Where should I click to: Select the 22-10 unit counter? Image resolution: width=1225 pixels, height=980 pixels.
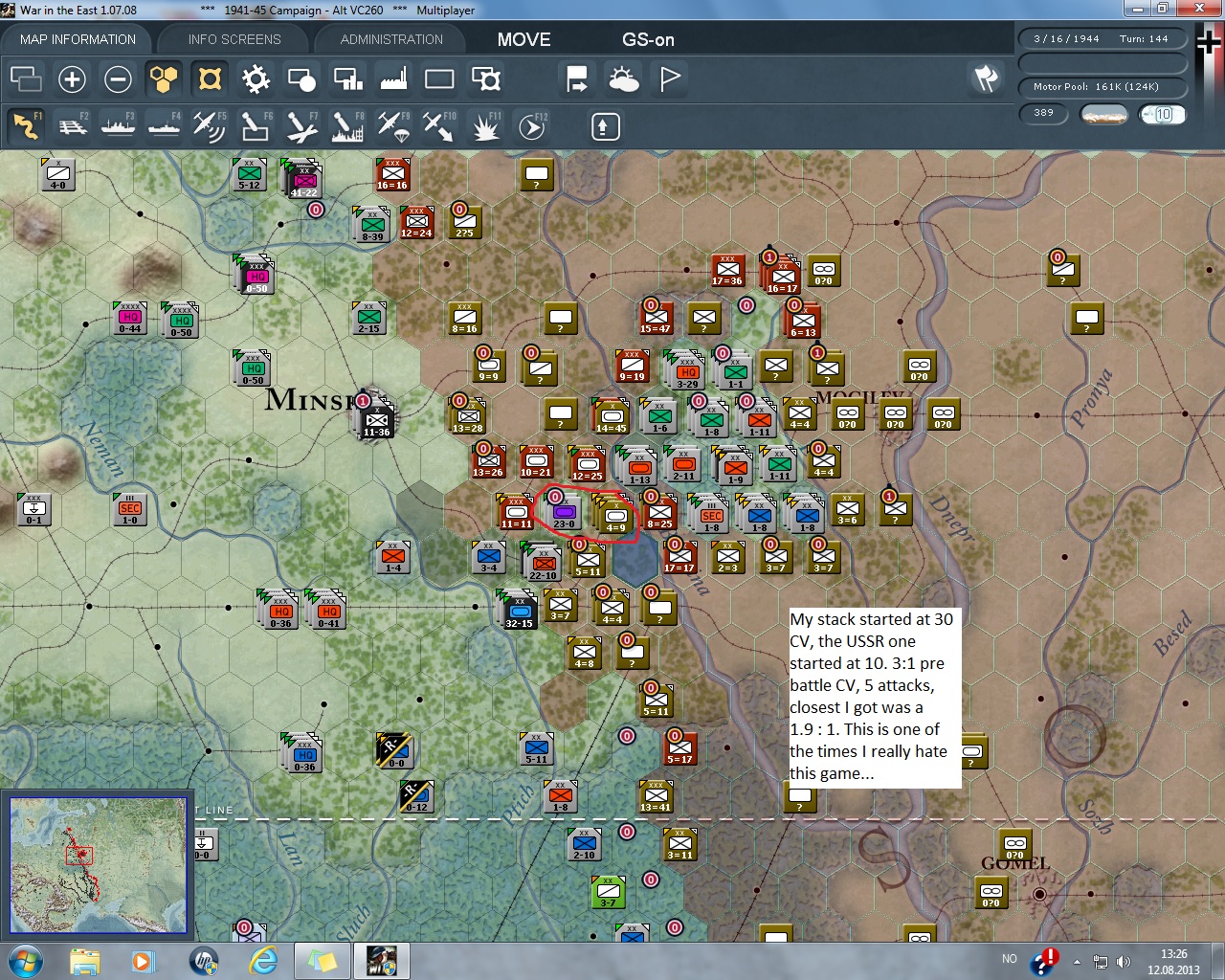click(543, 563)
